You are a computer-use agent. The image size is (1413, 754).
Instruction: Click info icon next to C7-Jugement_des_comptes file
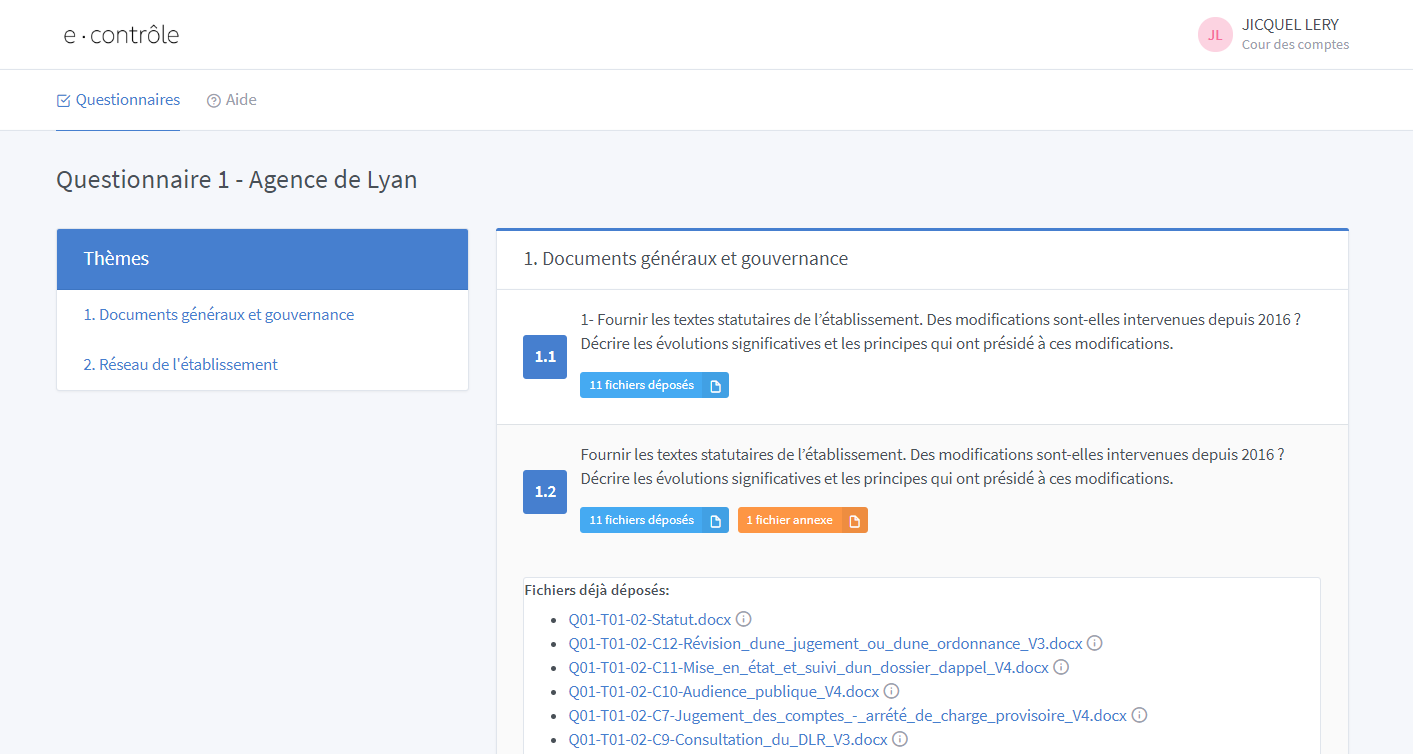[1139, 715]
